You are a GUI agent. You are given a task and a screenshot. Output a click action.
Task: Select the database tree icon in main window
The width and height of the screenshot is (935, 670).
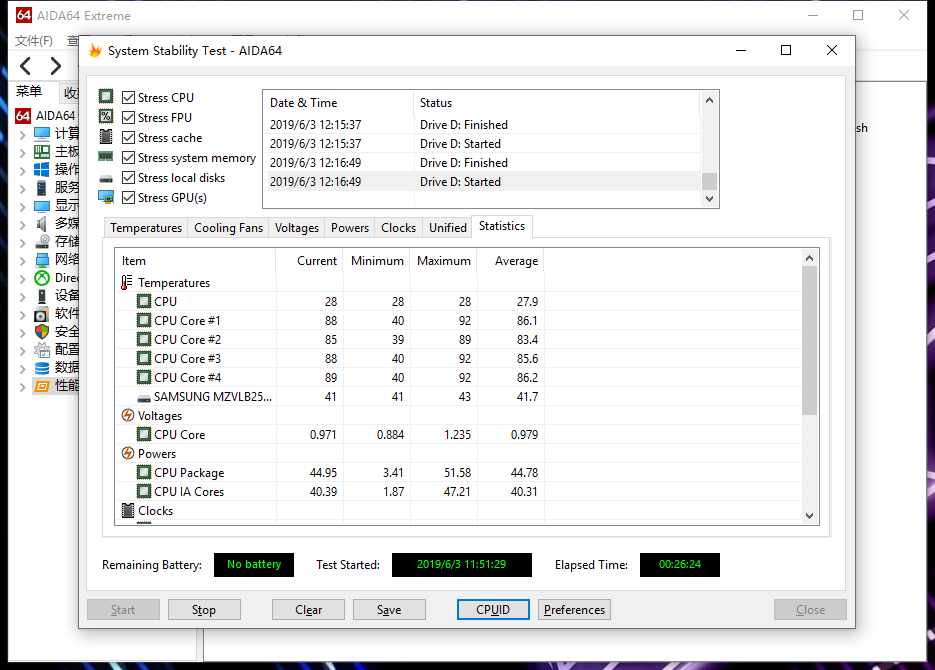coord(42,368)
